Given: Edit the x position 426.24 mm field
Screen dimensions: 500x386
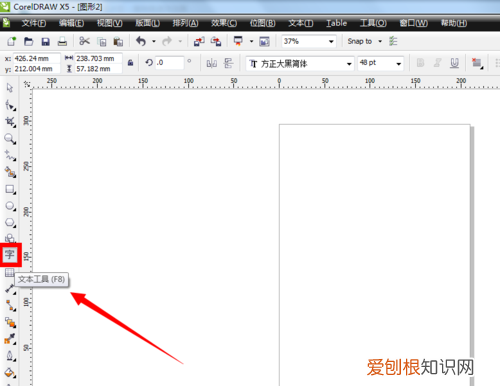Looking at the screenshot, I should tap(37, 58).
